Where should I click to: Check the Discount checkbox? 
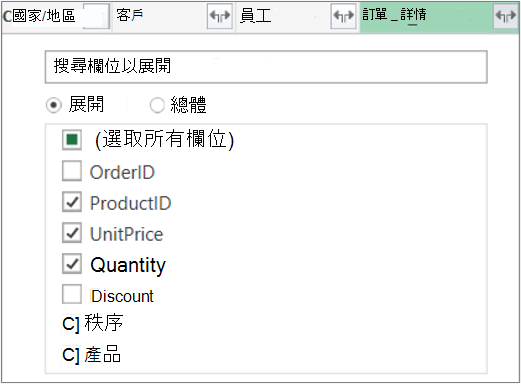(72, 294)
